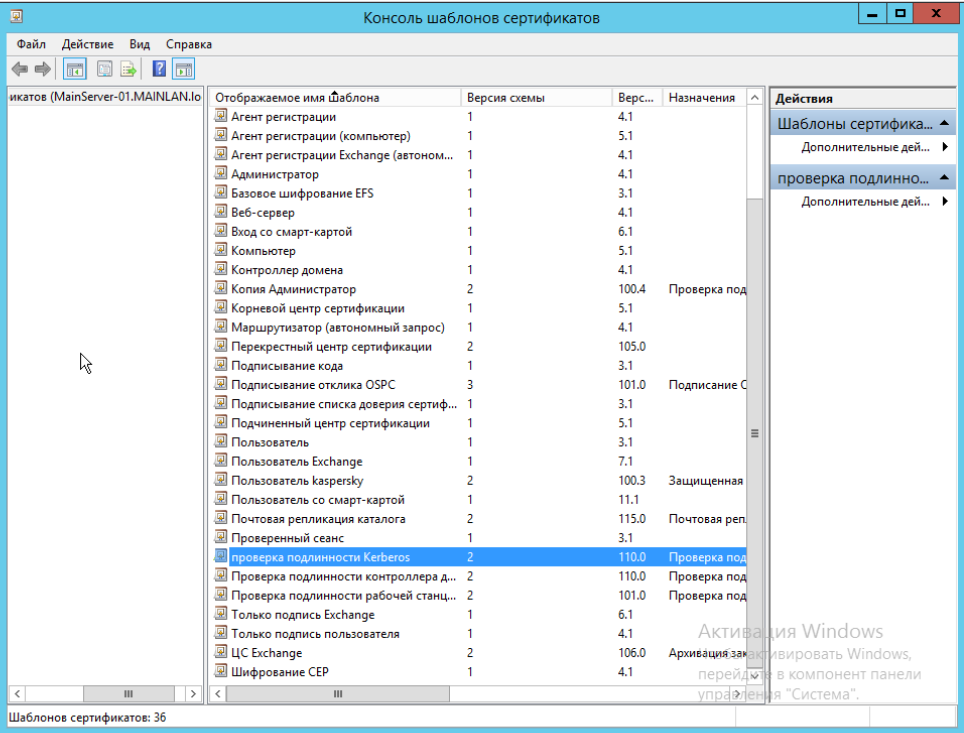Viewport: 964px width, 733px height.
Task: Click the Back arrow toolbar icon
Action: pos(19,69)
